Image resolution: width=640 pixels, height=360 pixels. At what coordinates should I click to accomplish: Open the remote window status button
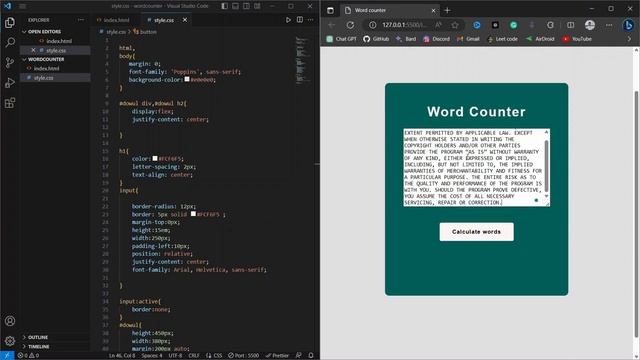7,356
